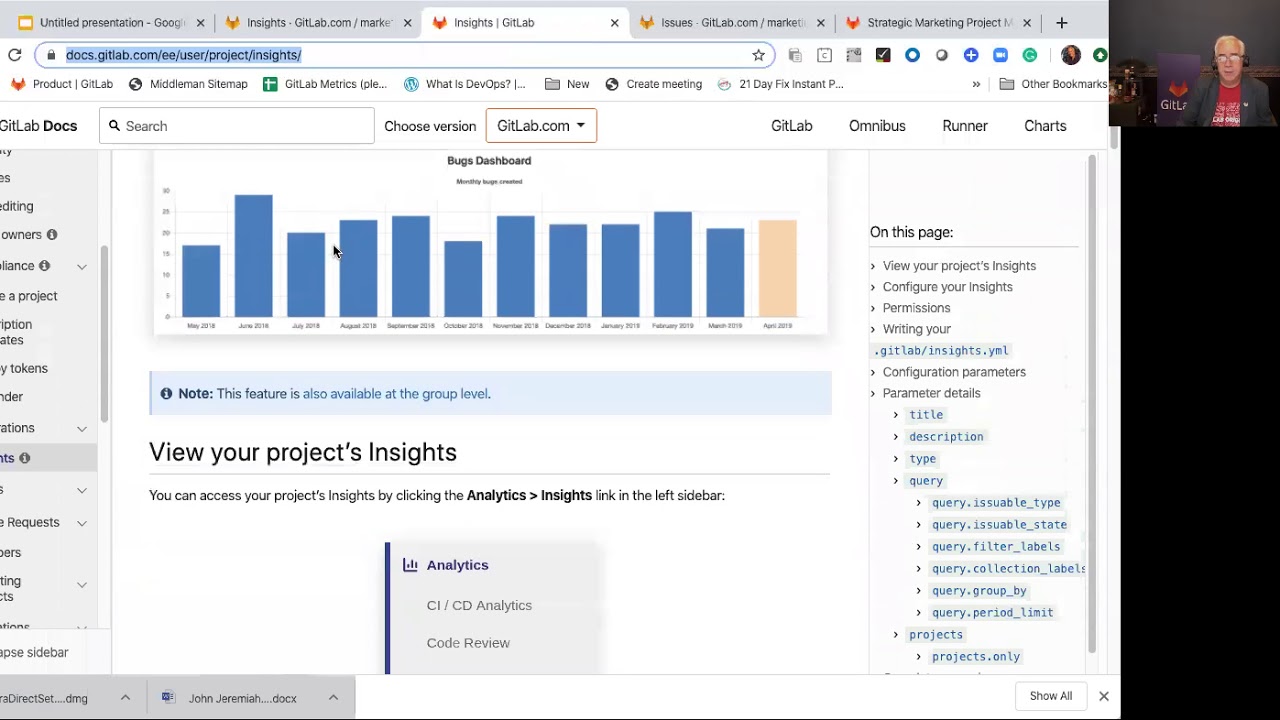Expand 'View your project's Insights' in page contents

[873, 266]
